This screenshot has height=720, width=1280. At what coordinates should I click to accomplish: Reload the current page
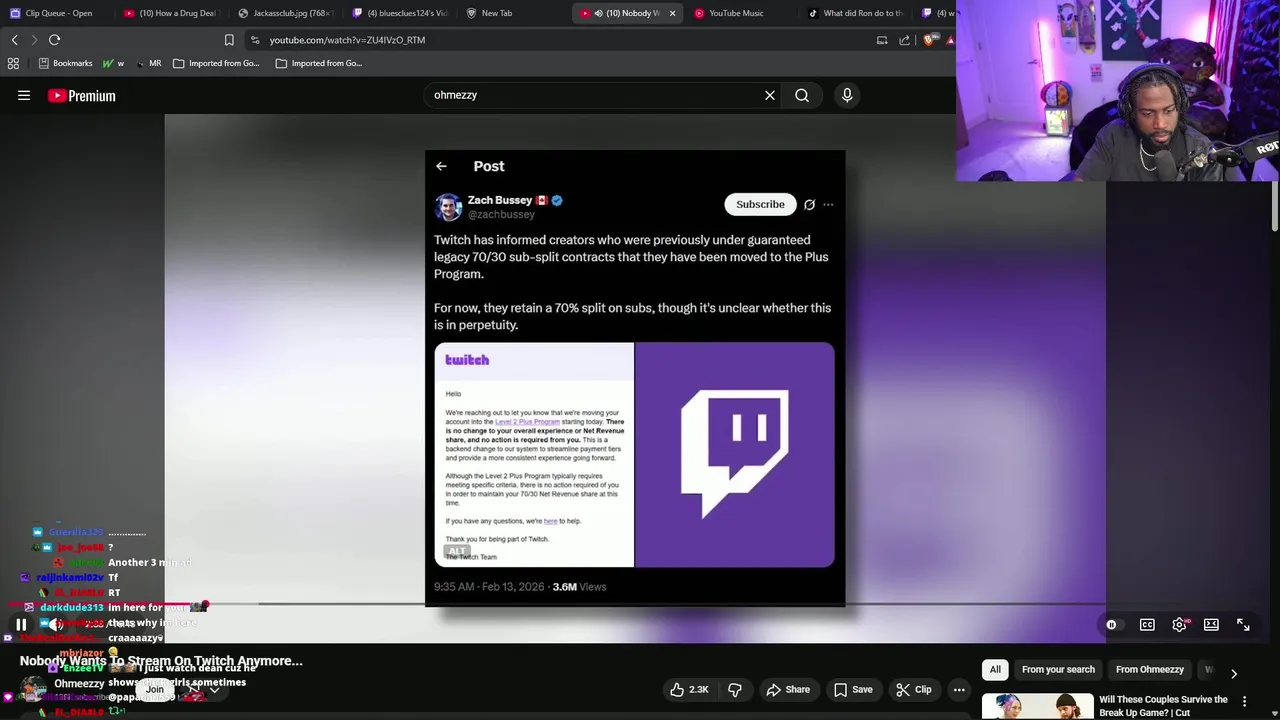coord(55,40)
